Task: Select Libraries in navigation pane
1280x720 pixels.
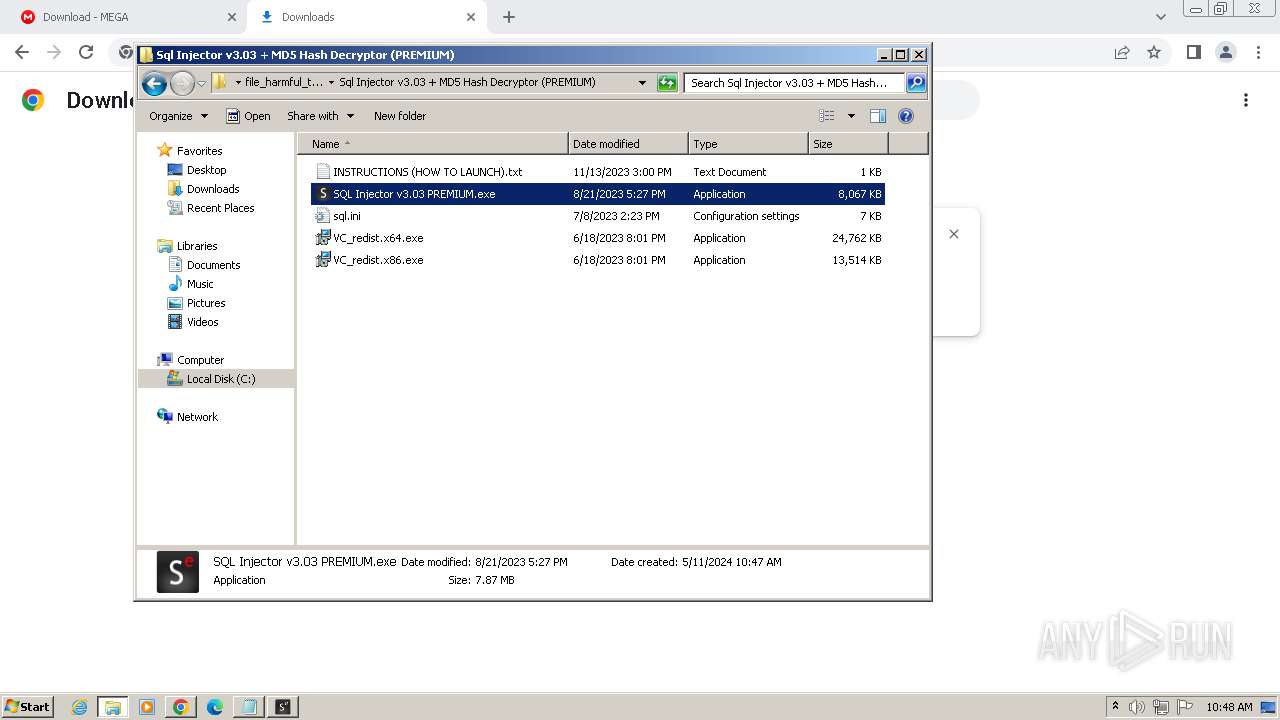Action: [x=197, y=246]
